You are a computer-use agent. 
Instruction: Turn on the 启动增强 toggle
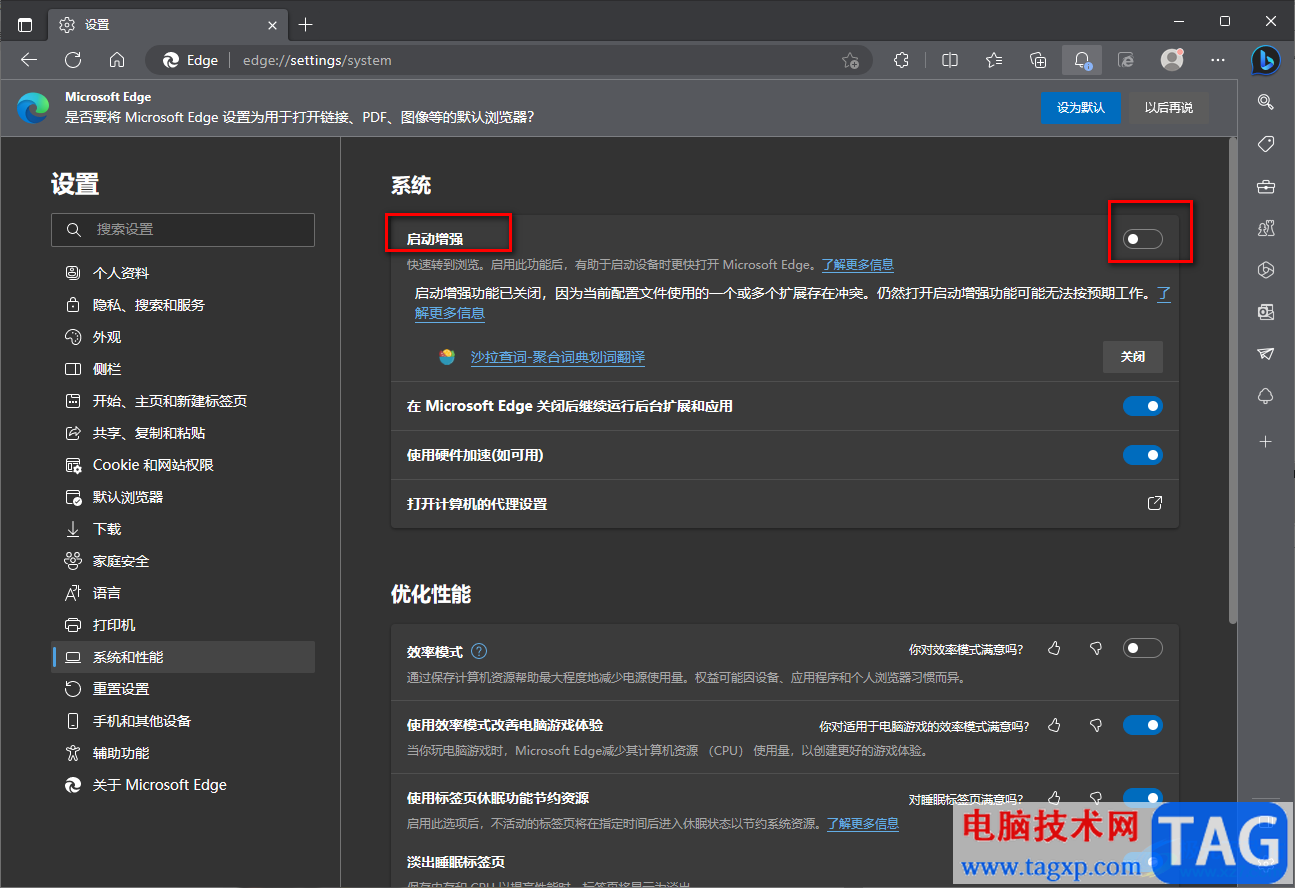point(1143,239)
